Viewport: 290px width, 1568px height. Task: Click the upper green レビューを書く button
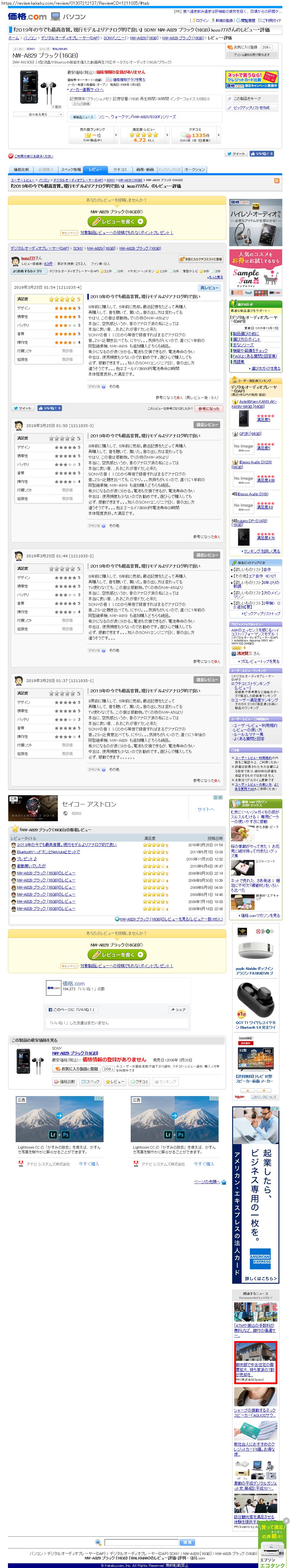[x=117, y=222]
